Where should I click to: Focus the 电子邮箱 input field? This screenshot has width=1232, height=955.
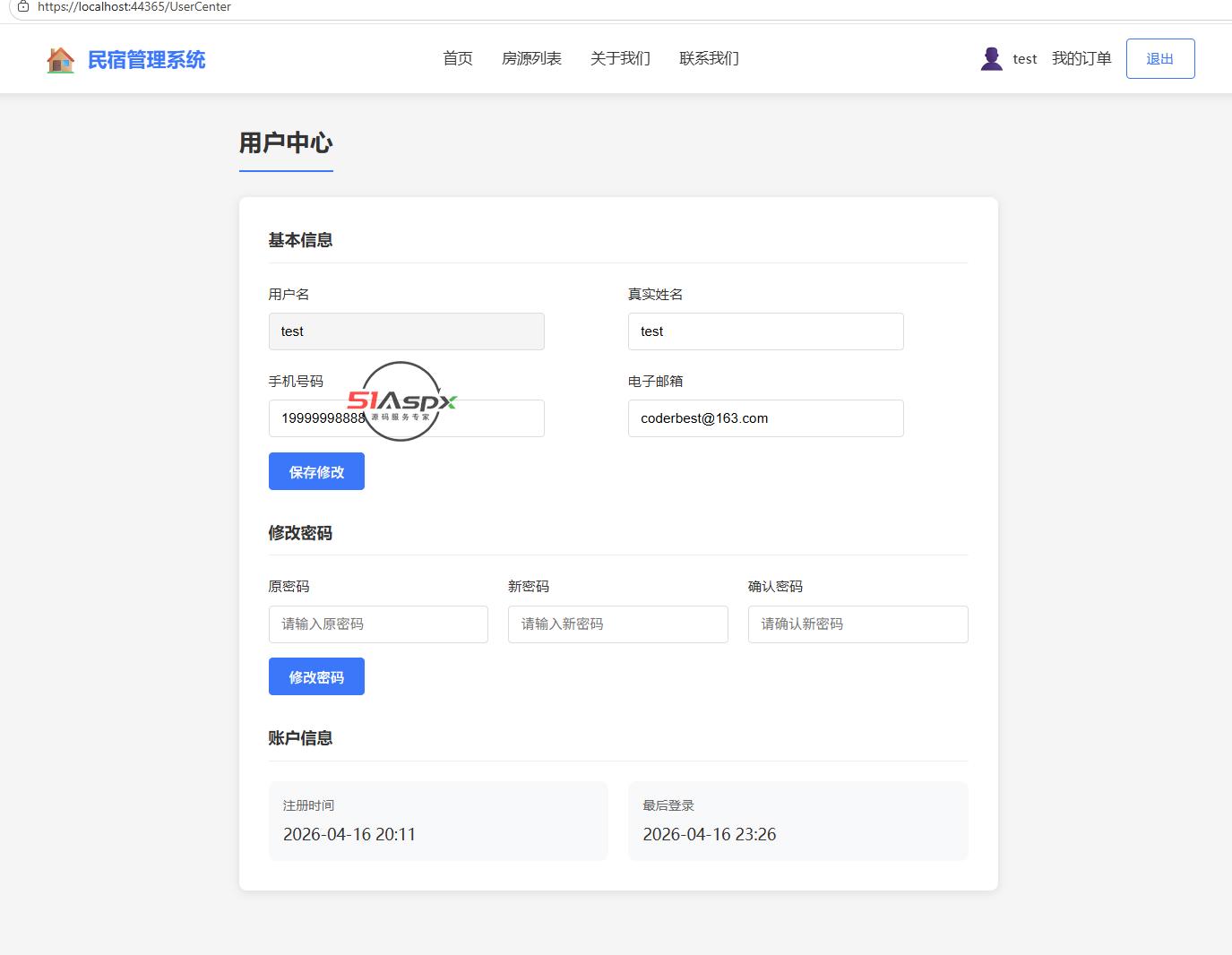(766, 418)
